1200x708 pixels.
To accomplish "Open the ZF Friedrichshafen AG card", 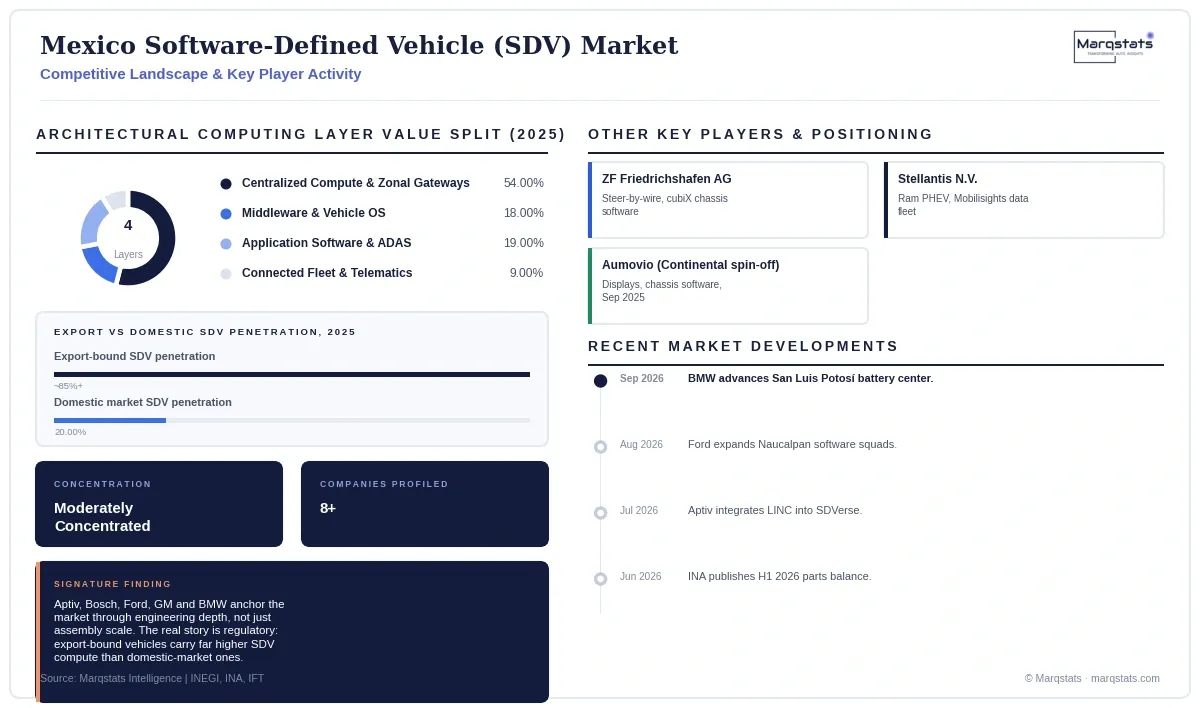I will click(728, 200).
